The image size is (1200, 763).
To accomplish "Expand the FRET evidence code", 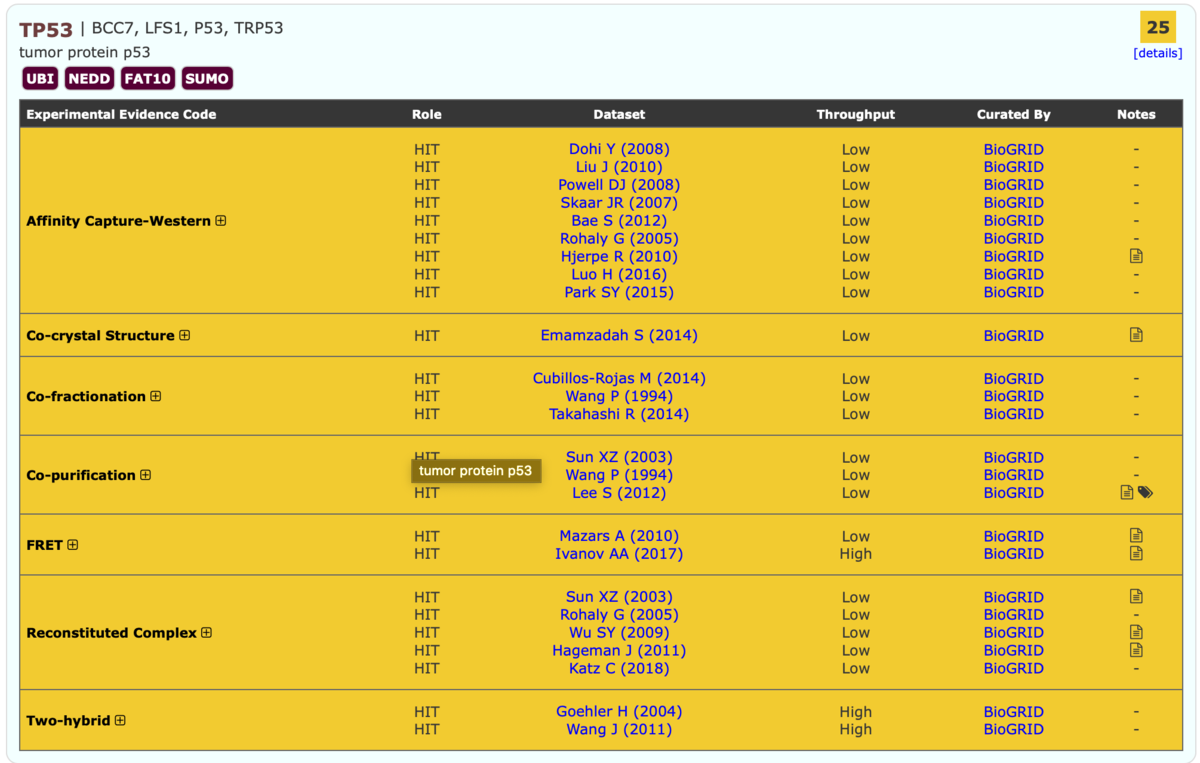I will (73, 545).
